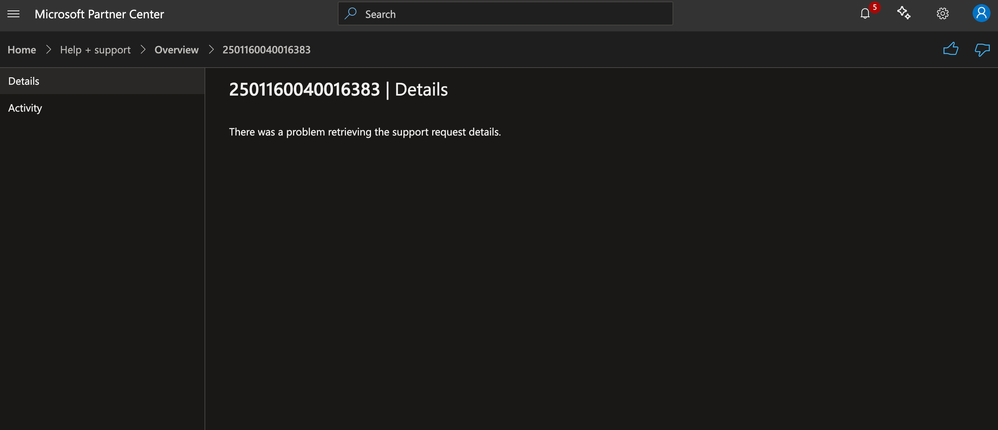Click breadcrumb ticket number 2501160040016383

pyautogui.click(x=266, y=50)
